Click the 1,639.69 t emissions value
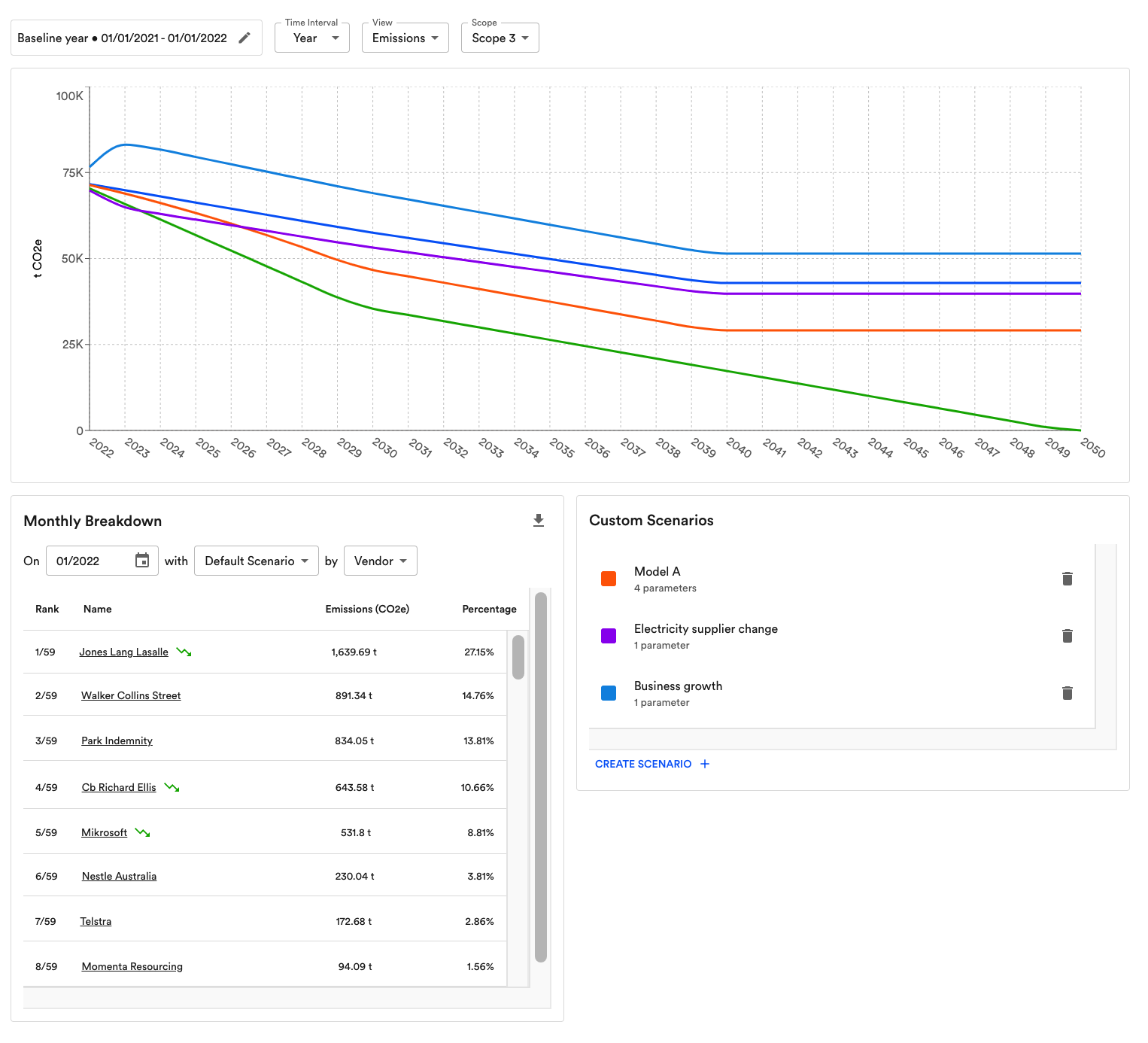This screenshot has width=1148, height=1043. [x=354, y=652]
